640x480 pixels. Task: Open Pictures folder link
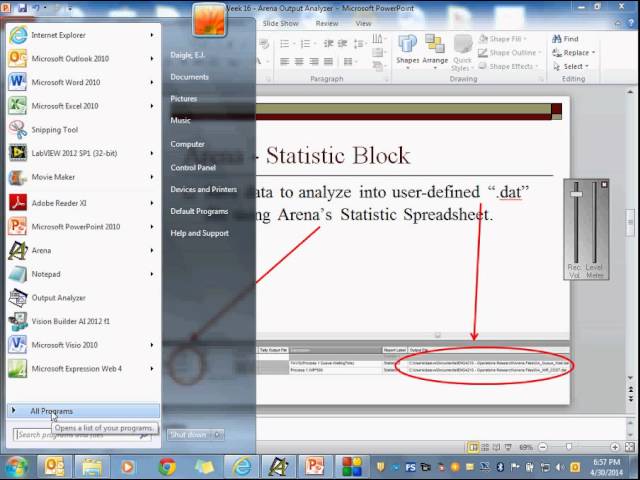pos(184,99)
